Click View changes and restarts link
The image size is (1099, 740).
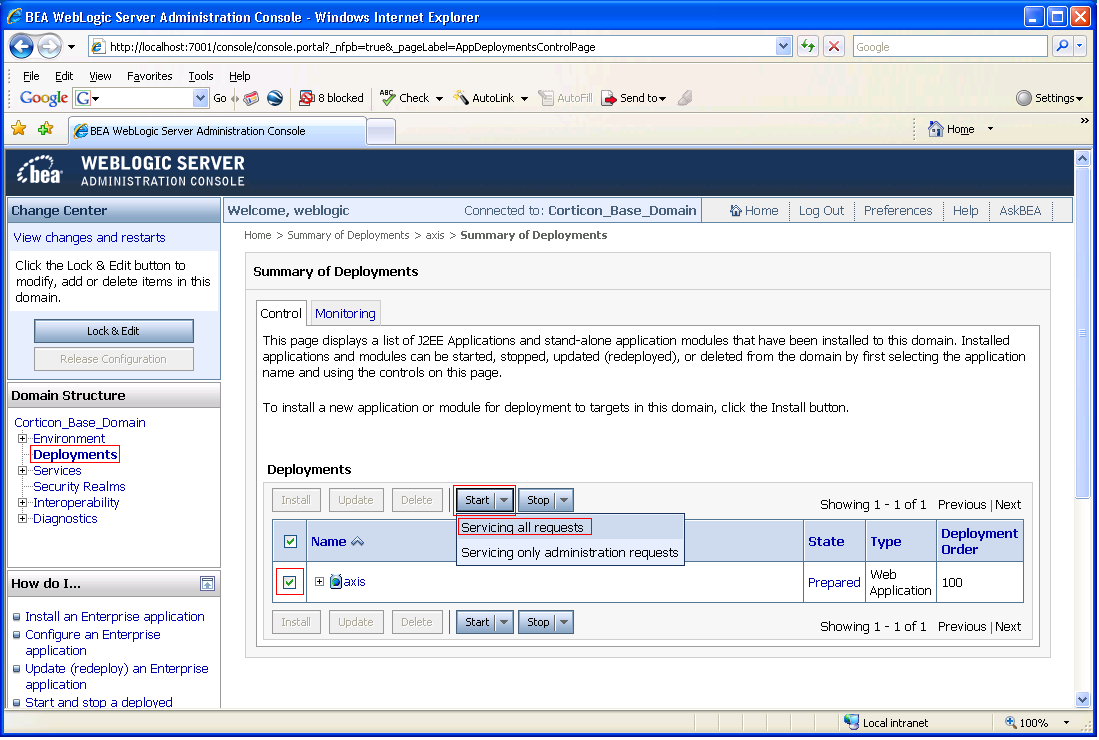(90, 238)
